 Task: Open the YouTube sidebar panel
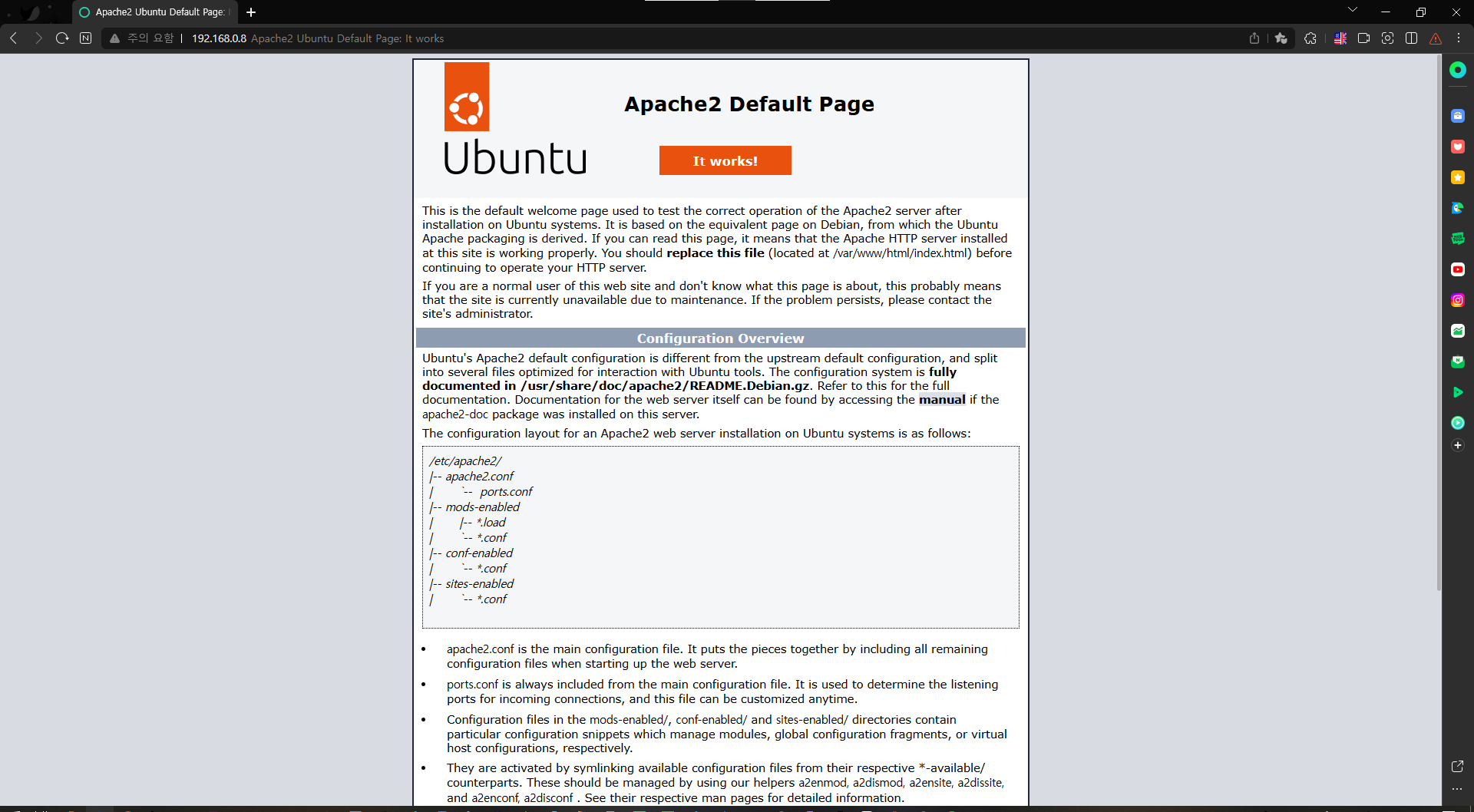[1457, 269]
